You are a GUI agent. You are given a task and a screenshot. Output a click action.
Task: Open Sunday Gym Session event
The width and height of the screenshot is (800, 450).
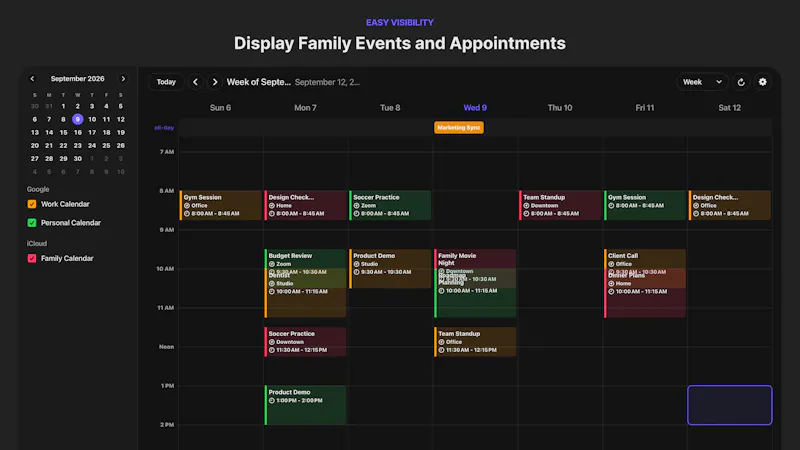pyautogui.click(x=220, y=205)
